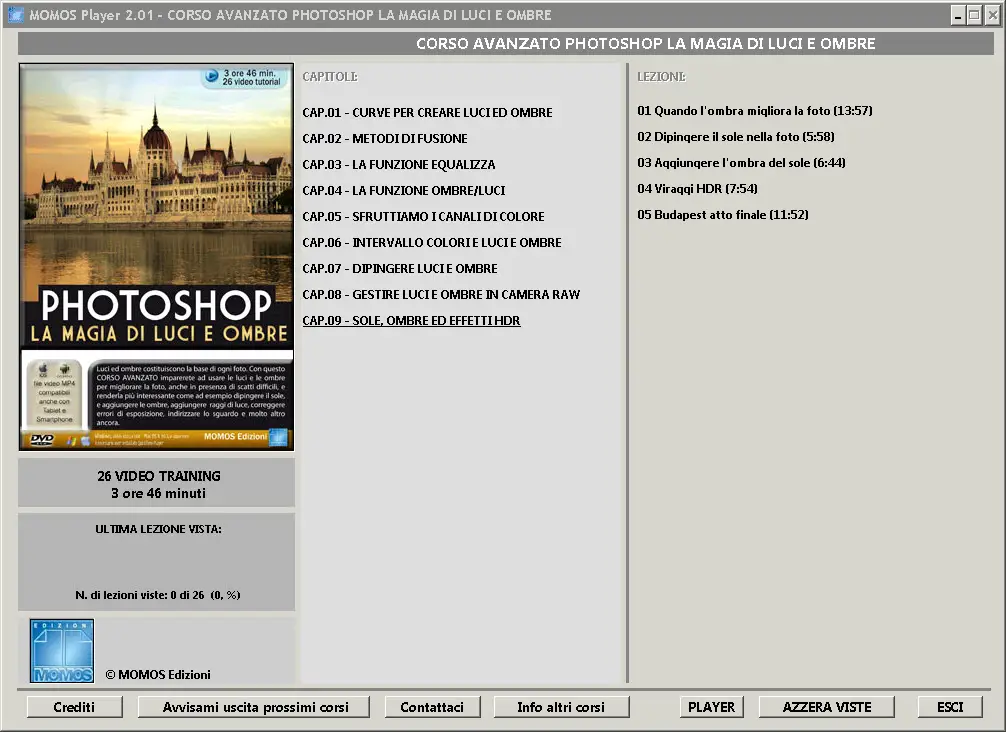
Task: Click the DVD logo on the cover
Action: click(x=42, y=439)
